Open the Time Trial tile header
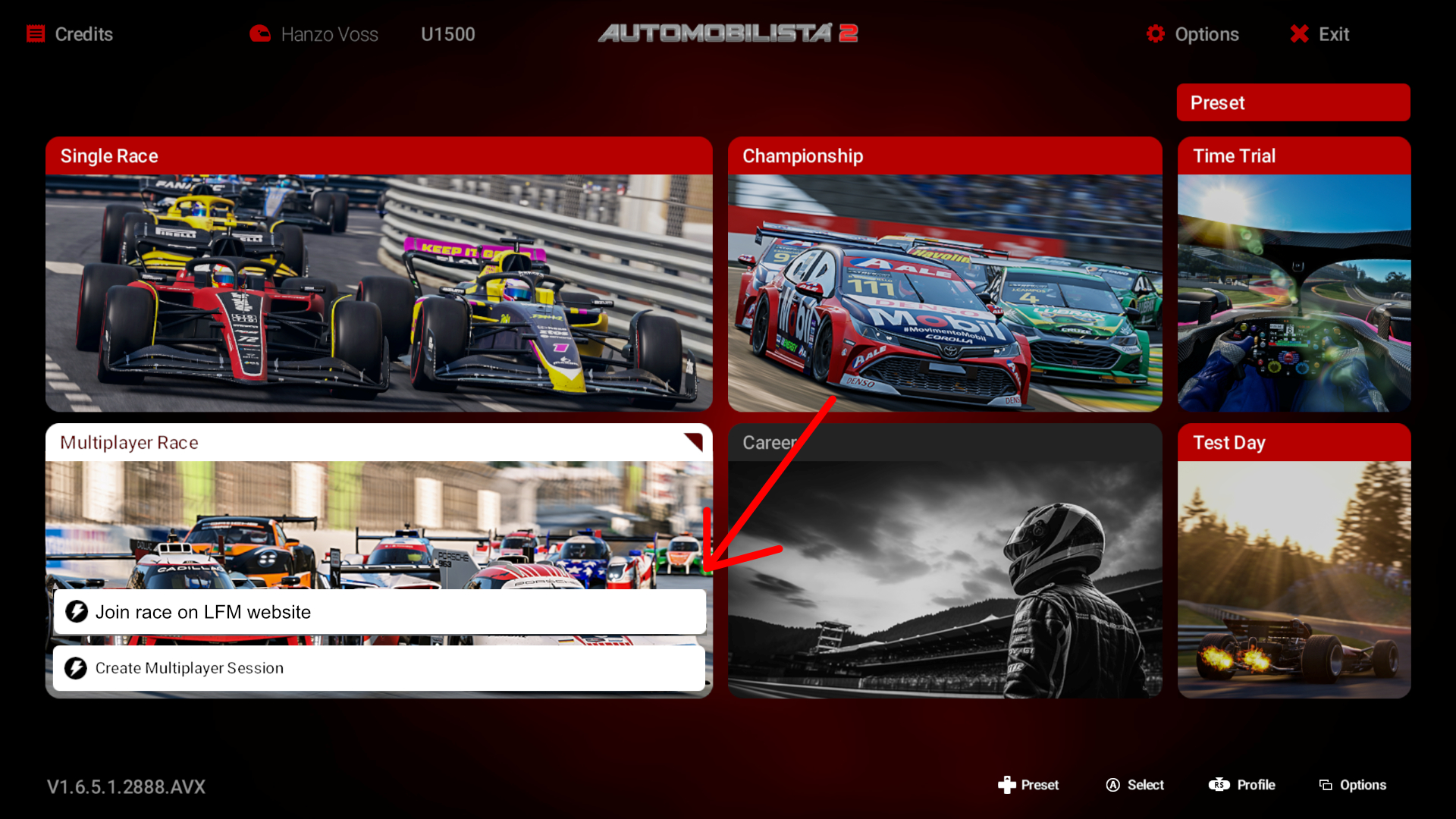Viewport: 1456px width, 819px height. [1294, 155]
